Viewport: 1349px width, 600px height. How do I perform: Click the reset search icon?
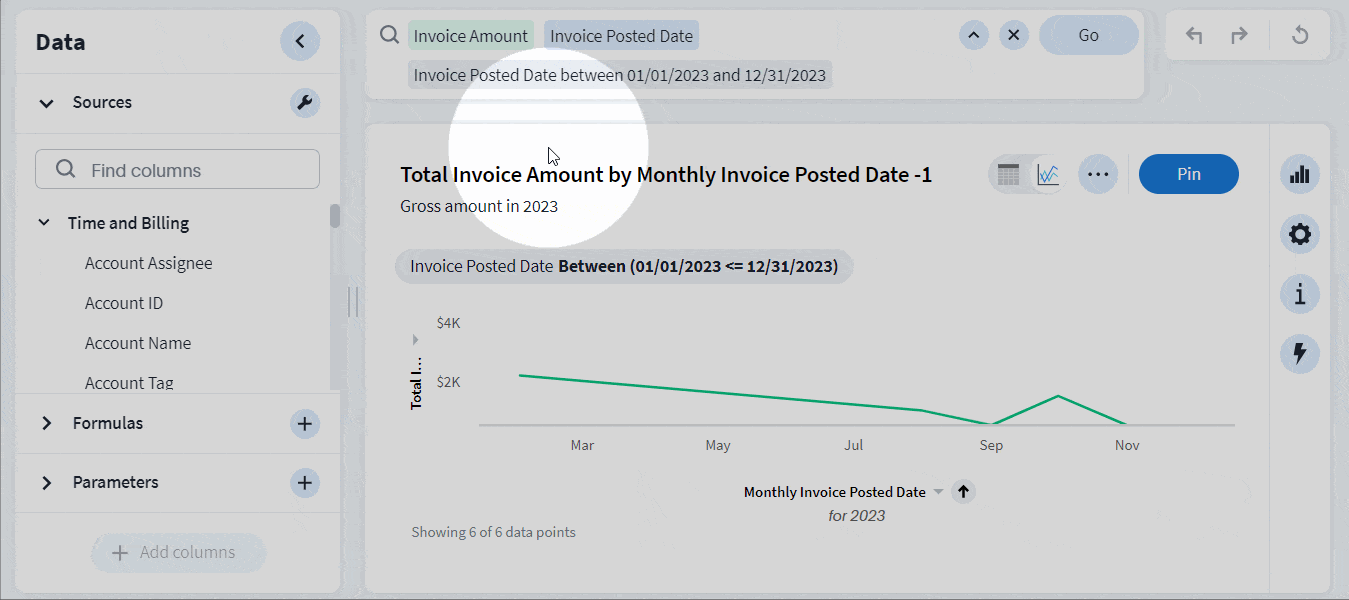point(1300,36)
